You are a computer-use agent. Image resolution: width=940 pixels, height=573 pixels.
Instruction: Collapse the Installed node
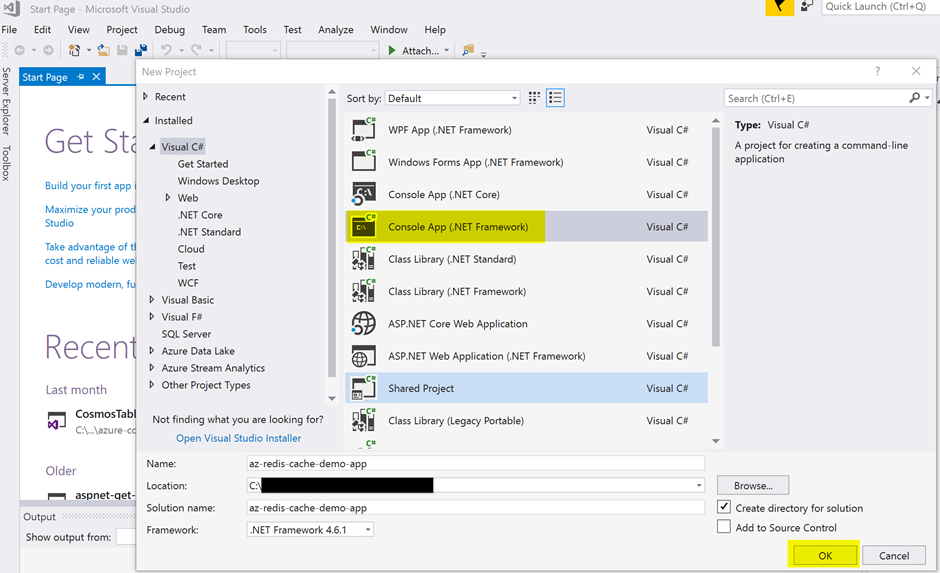click(x=146, y=120)
